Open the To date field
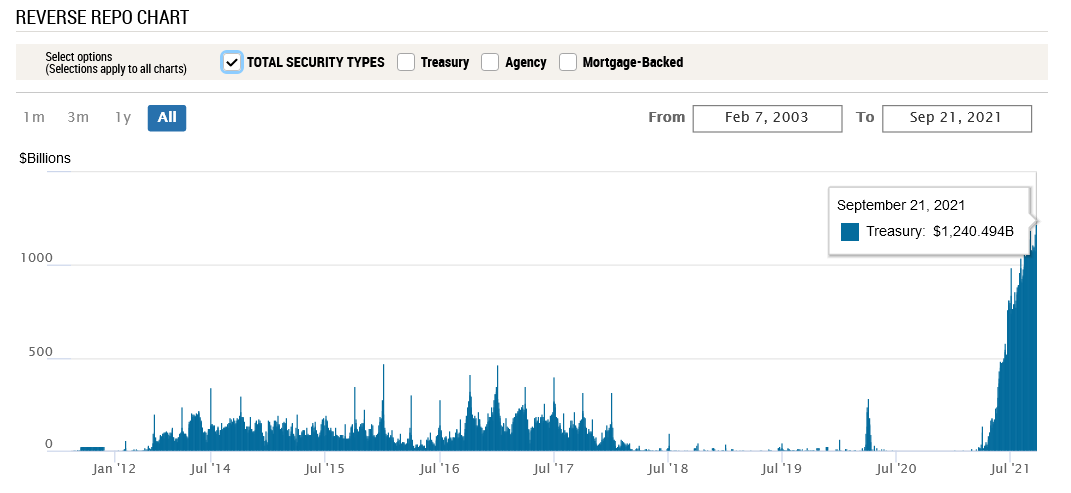 point(957,118)
